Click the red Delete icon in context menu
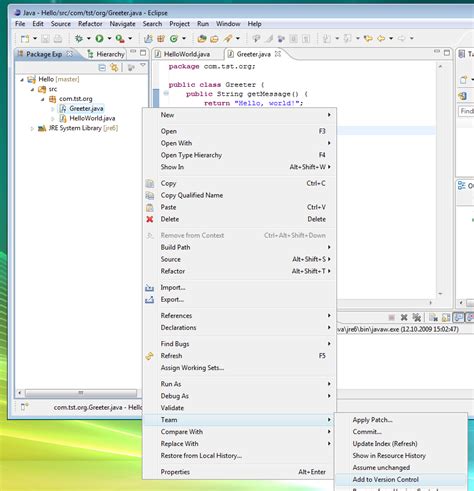The height and width of the screenshot is (491, 474). click(150, 219)
